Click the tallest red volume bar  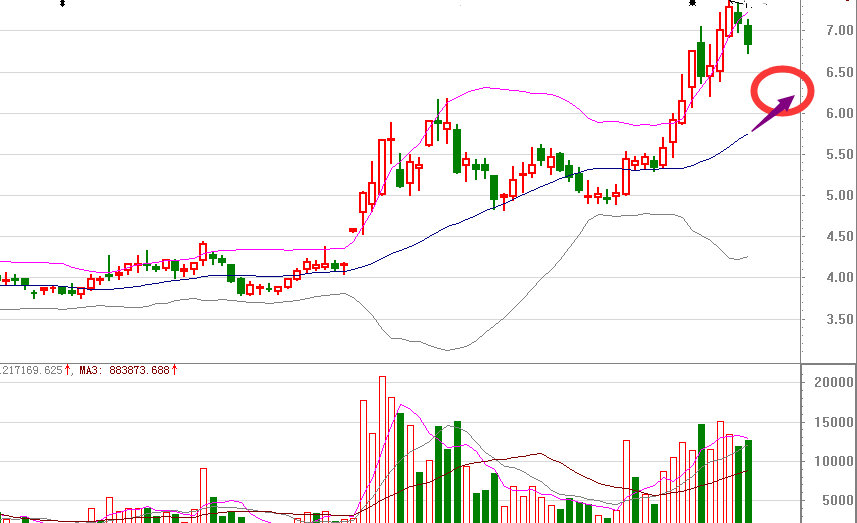383,449
